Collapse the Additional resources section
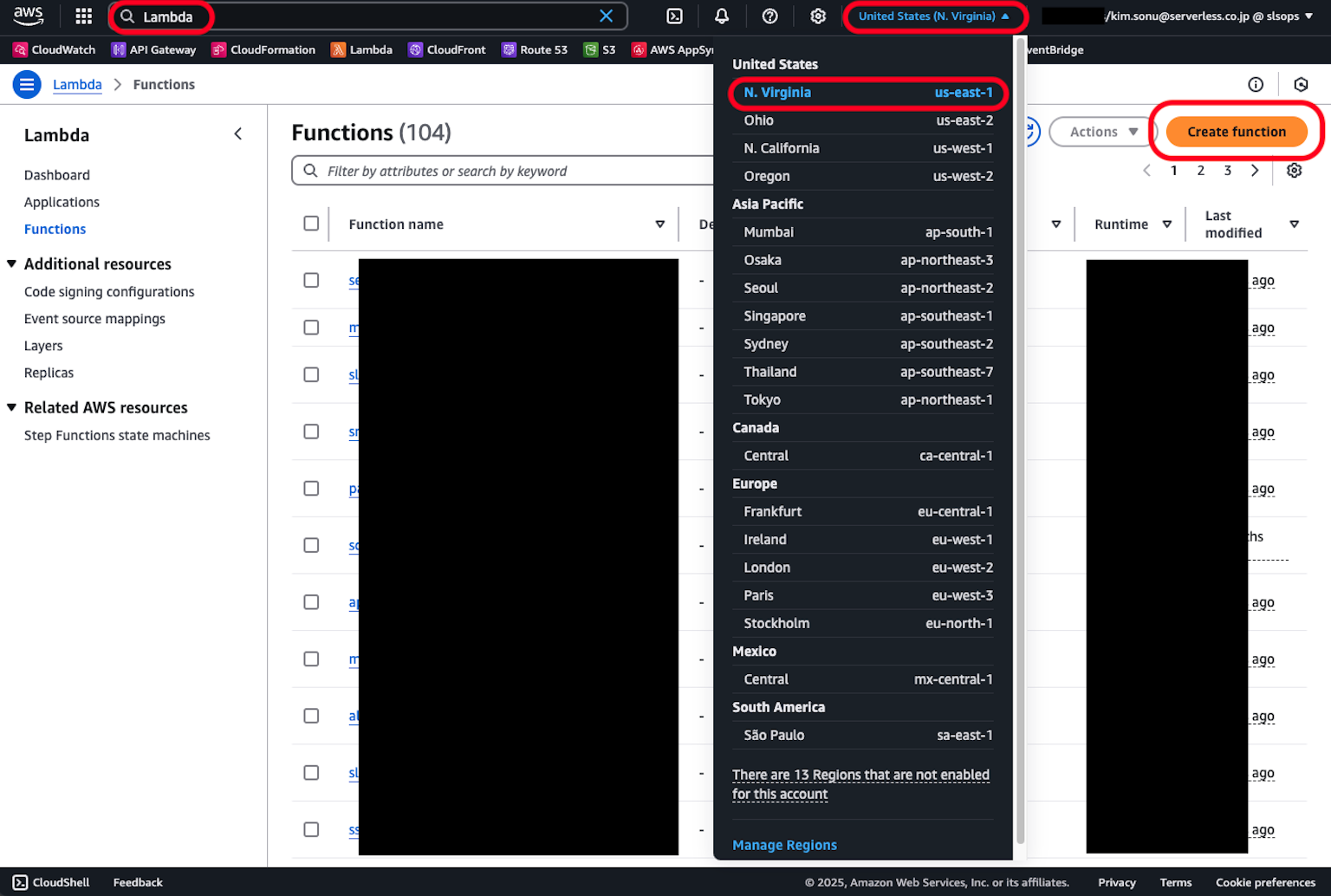 click(x=12, y=263)
